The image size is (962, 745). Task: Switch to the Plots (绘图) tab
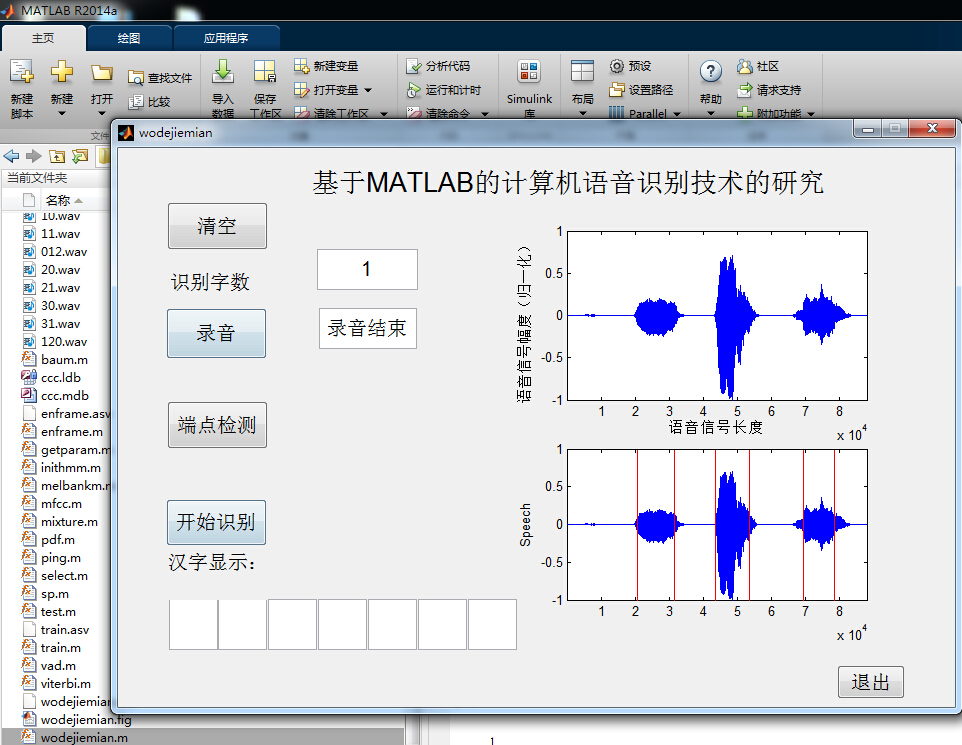click(x=129, y=38)
